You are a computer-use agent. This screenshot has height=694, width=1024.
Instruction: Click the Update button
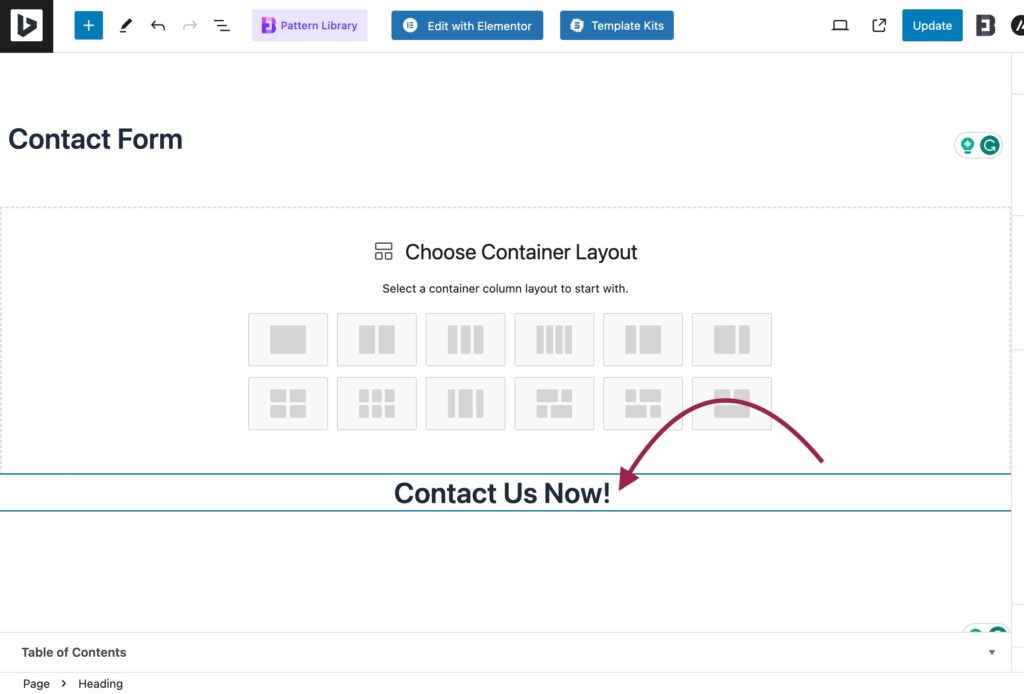pos(932,25)
